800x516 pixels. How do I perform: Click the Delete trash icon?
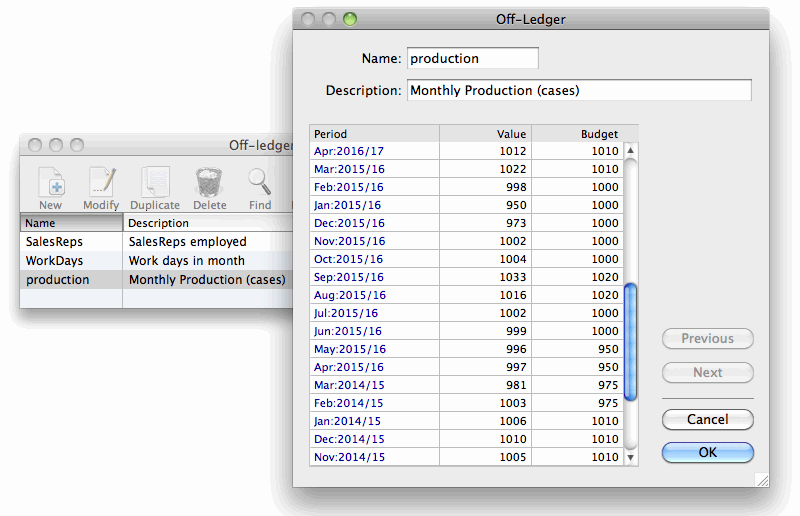coord(209,182)
